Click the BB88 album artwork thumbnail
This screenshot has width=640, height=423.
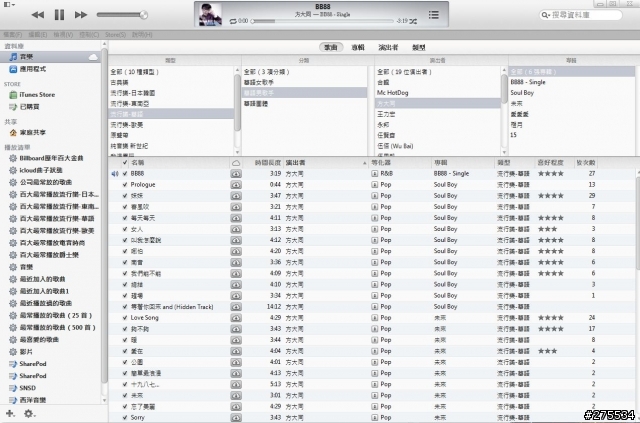210,15
